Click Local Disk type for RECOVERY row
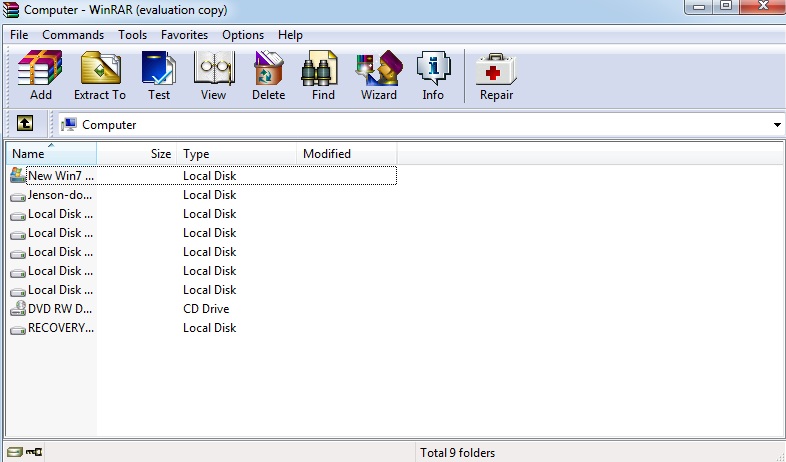The image size is (786, 462). 210,328
